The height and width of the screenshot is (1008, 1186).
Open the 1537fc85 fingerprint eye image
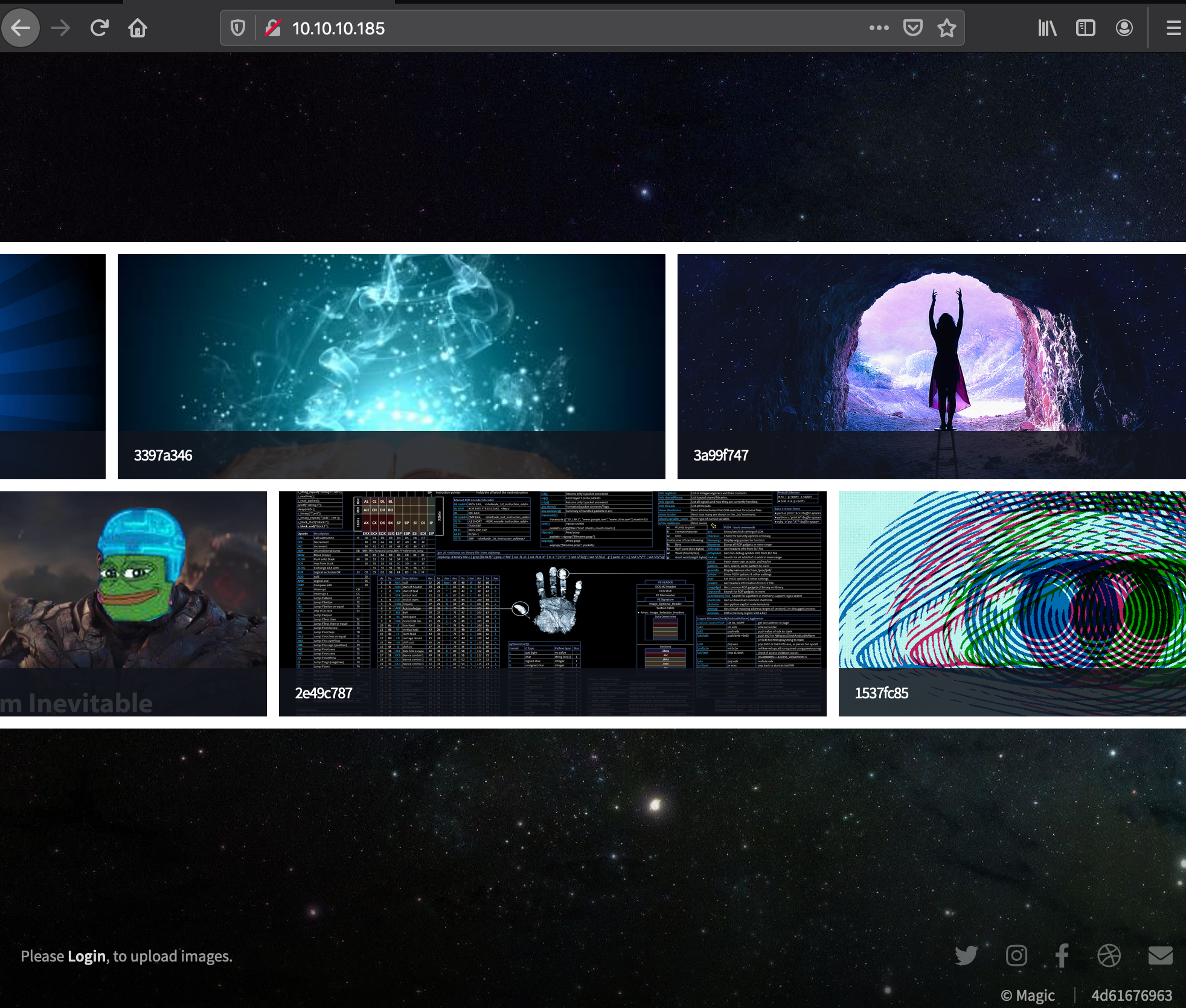coord(1012,604)
